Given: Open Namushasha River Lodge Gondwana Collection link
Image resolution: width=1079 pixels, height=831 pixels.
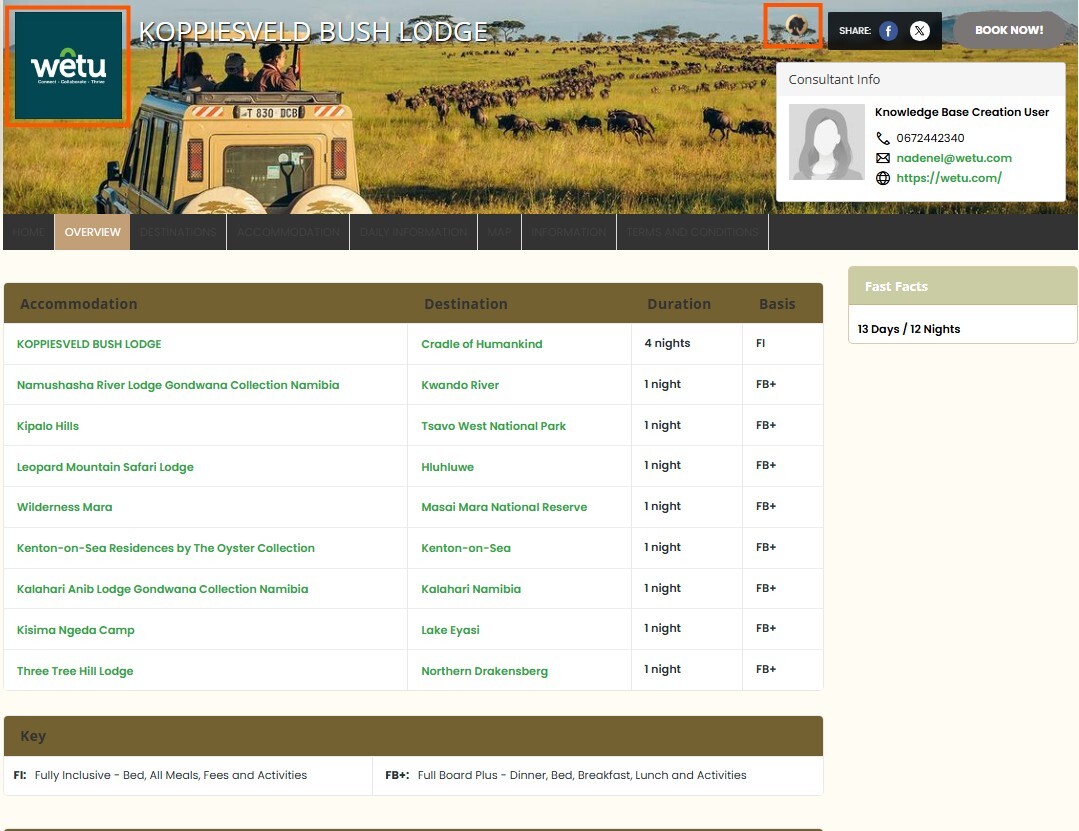Looking at the screenshot, I should [178, 385].
